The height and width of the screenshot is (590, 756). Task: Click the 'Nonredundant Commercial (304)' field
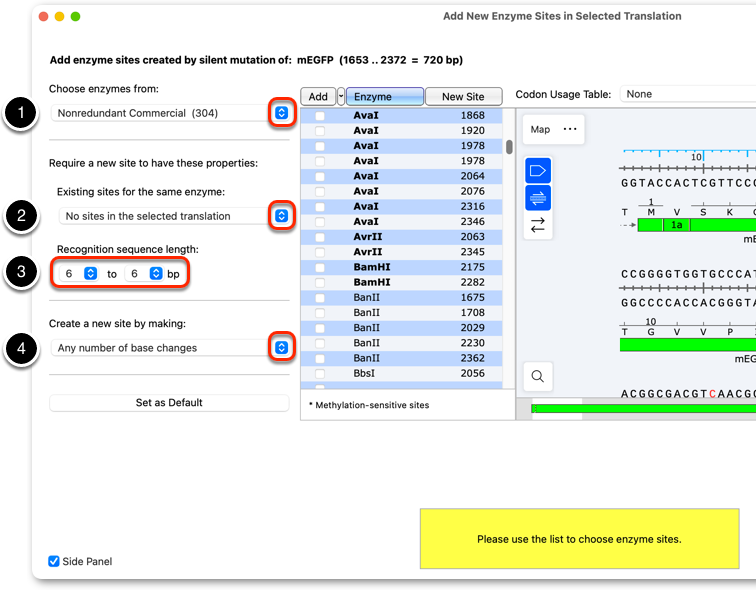(162, 113)
